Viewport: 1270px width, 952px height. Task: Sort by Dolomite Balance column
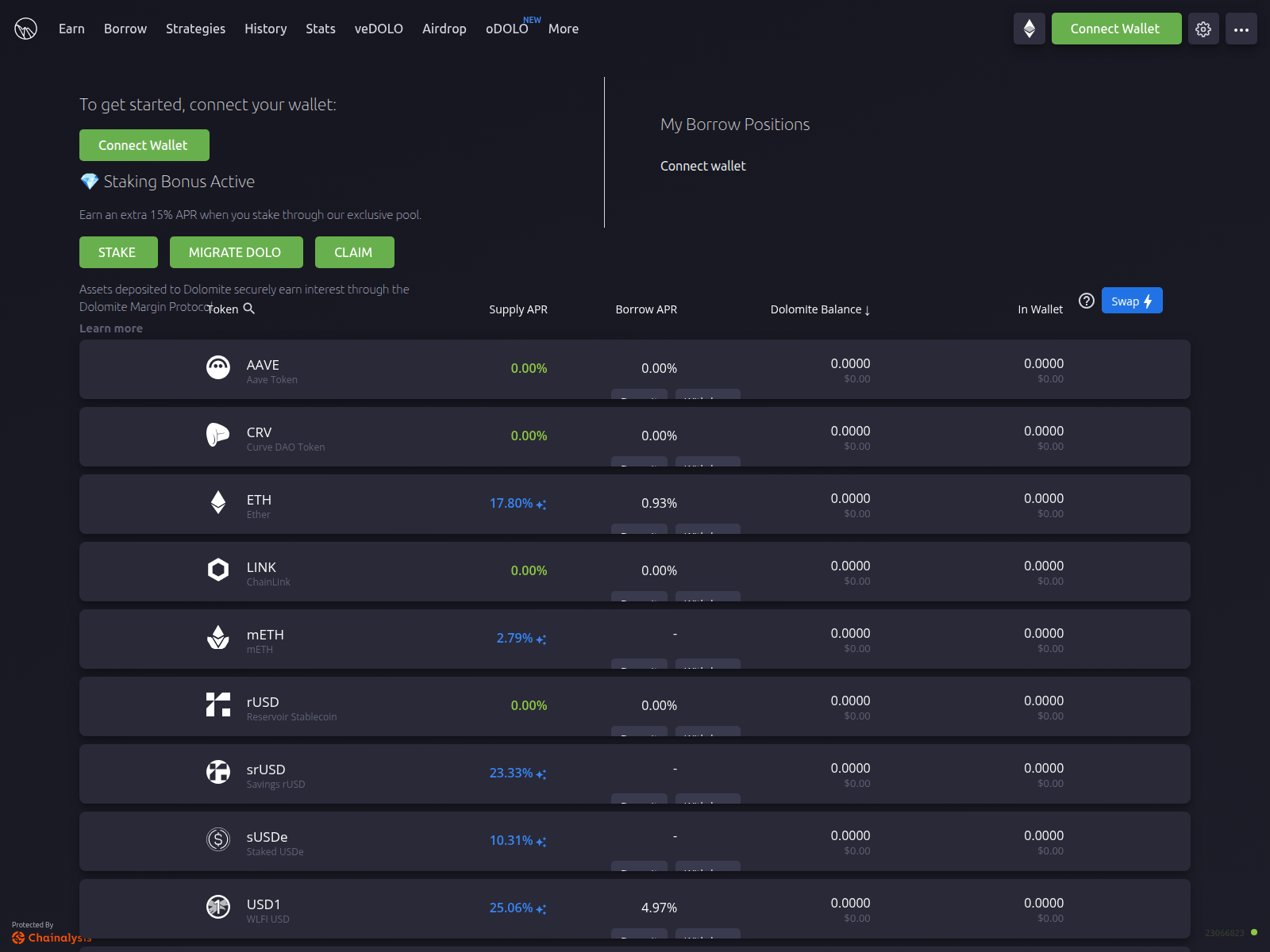coord(820,309)
